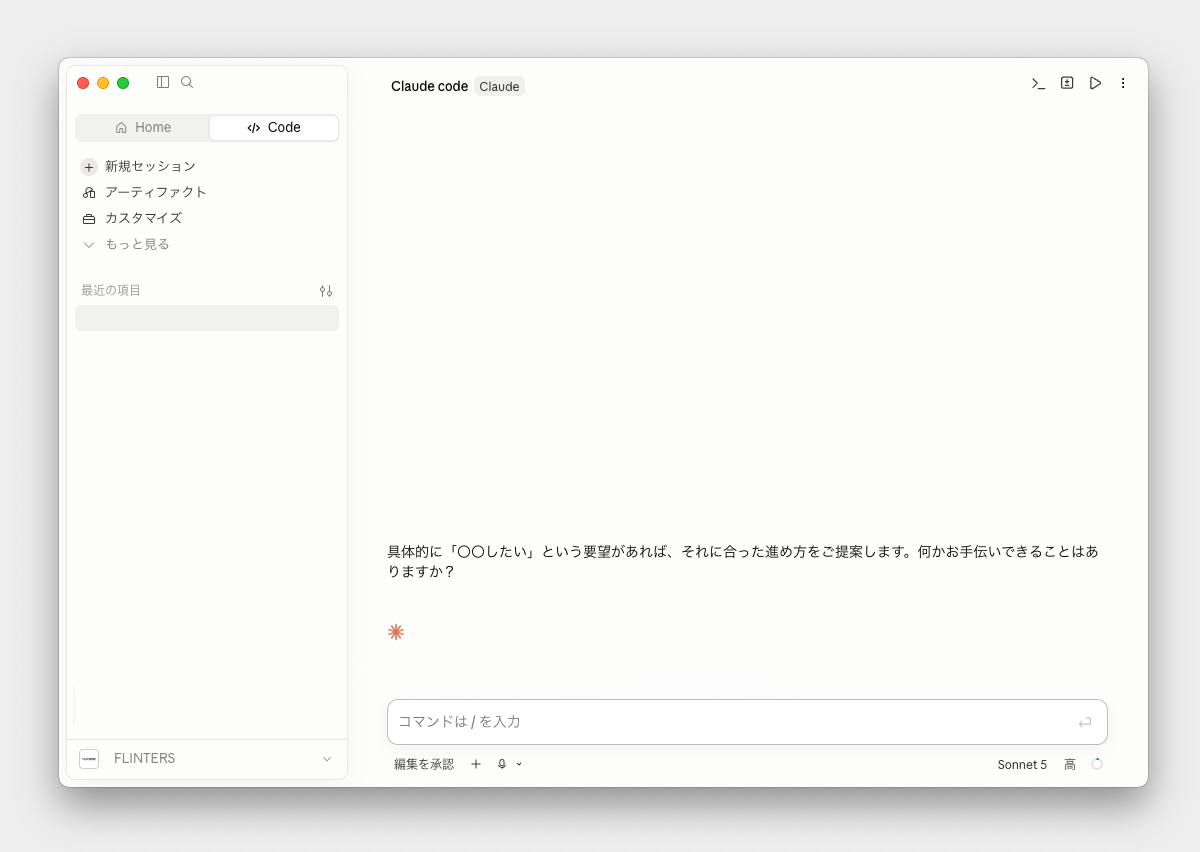Image resolution: width=1200 pixels, height=852 pixels.
Task: Click the plus attach icon below input
Action: tap(476, 764)
